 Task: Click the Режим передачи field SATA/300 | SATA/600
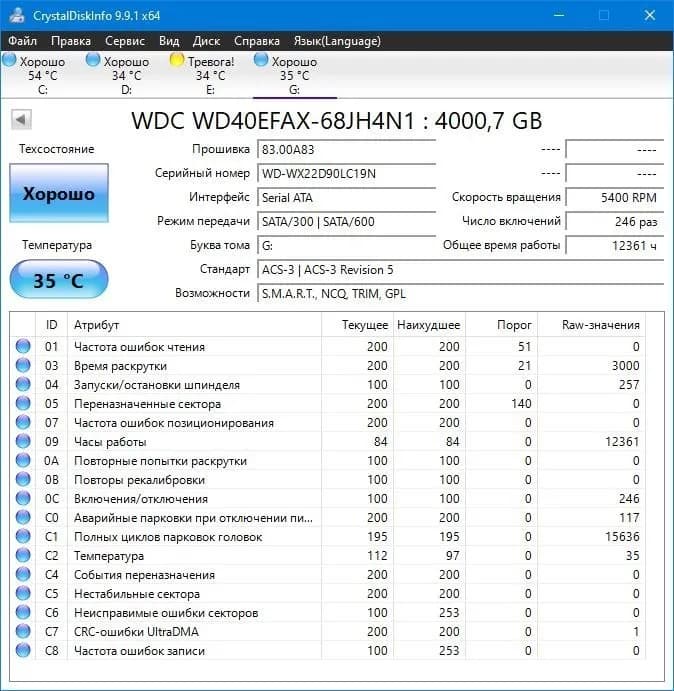346,221
